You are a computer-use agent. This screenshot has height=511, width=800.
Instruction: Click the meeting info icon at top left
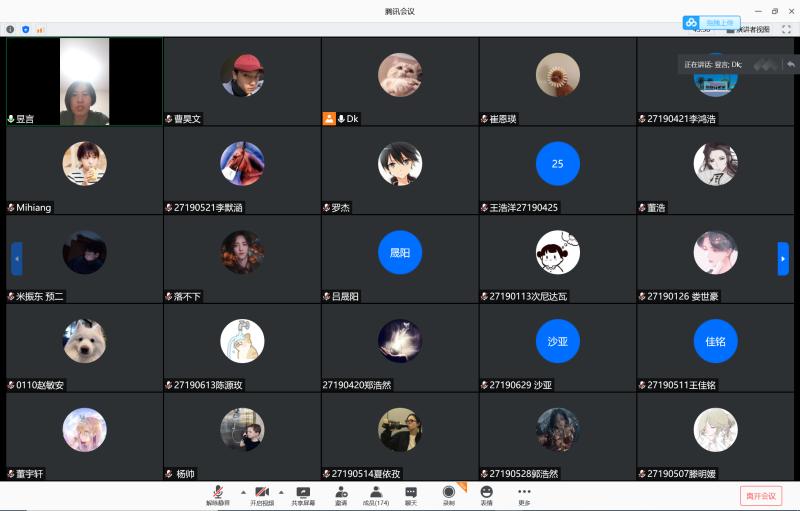click(x=10, y=29)
